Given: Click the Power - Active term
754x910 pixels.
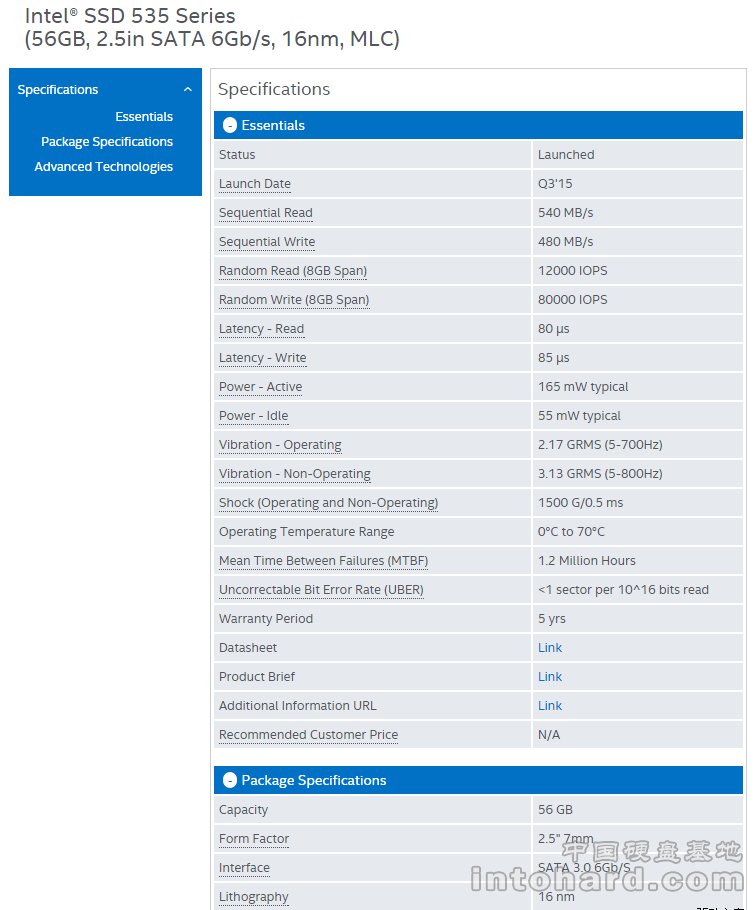Looking at the screenshot, I should (261, 387).
